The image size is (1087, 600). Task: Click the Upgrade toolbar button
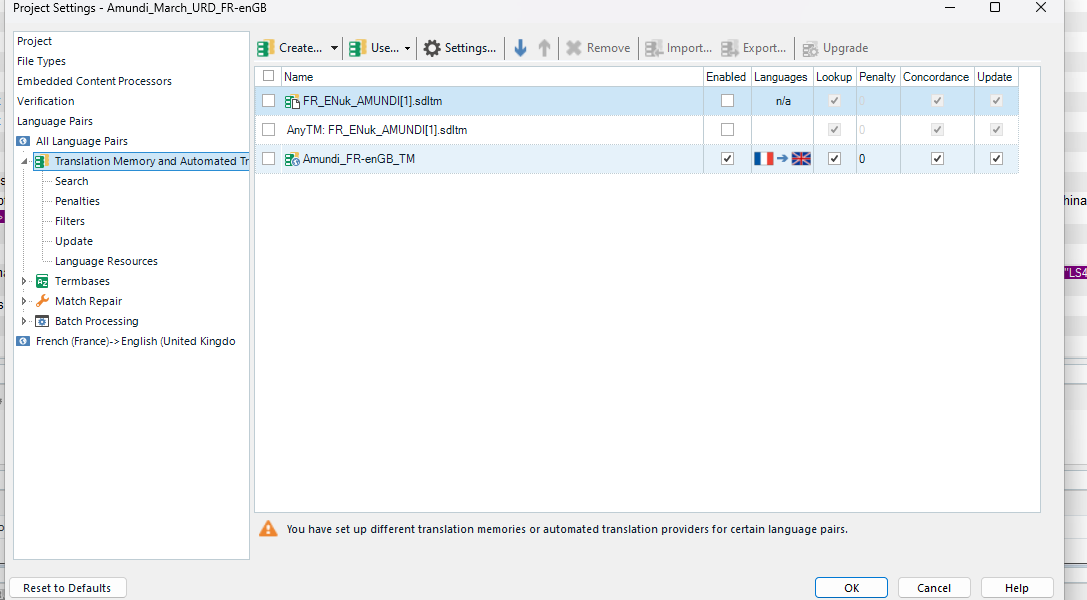835,48
